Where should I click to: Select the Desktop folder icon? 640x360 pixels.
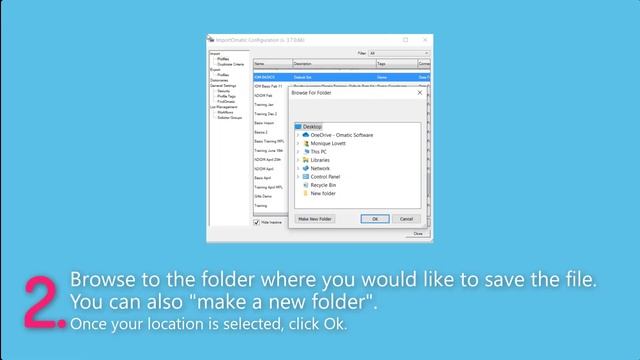pos(298,127)
